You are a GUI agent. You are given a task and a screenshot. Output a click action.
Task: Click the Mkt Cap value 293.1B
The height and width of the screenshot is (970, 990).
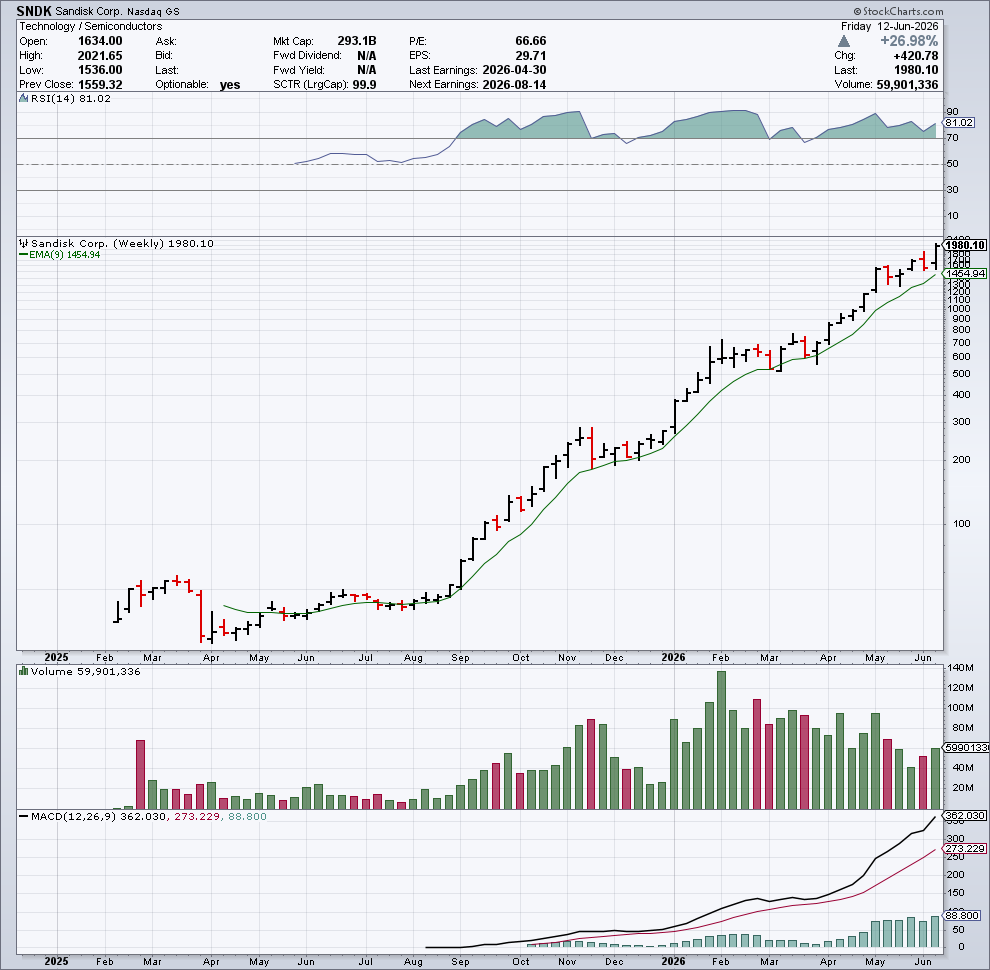pyautogui.click(x=357, y=41)
